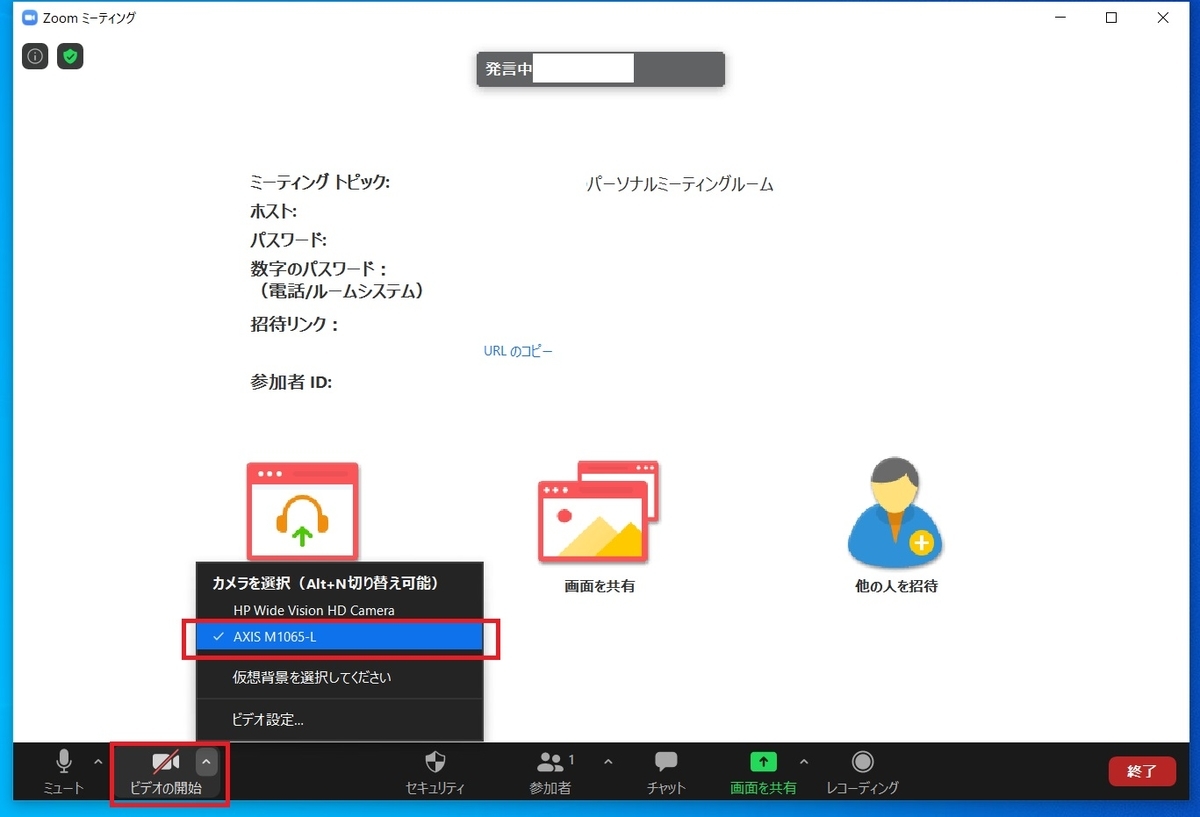Close the Zoom meeting window

coord(1163,18)
